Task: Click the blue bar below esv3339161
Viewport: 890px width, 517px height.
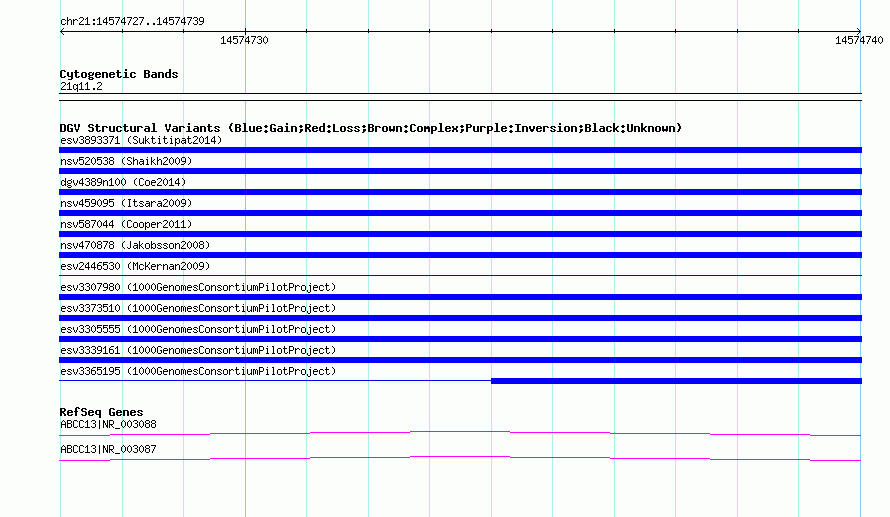Action: coord(460,360)
